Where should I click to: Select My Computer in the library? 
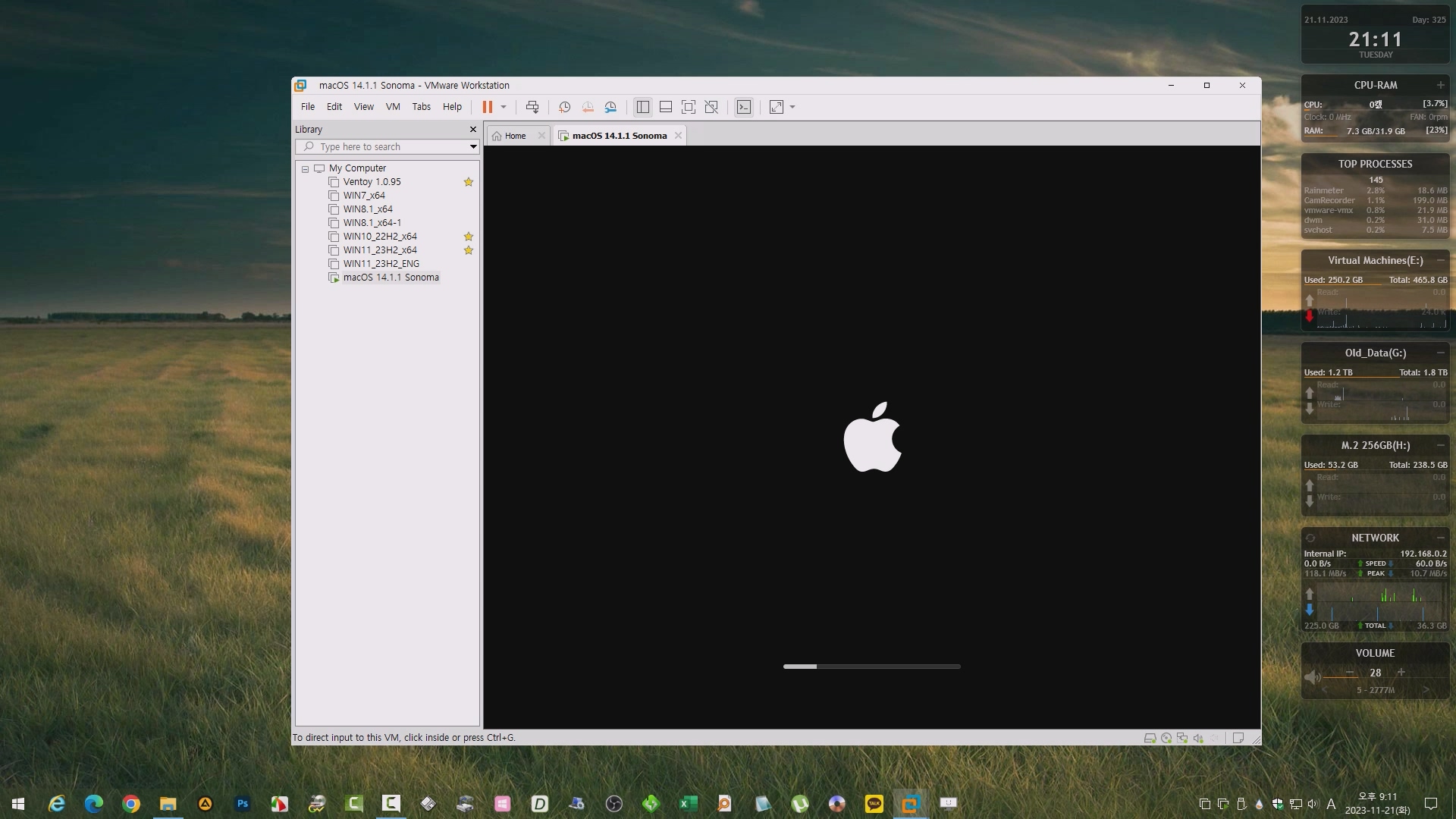(x=357, y=168)
